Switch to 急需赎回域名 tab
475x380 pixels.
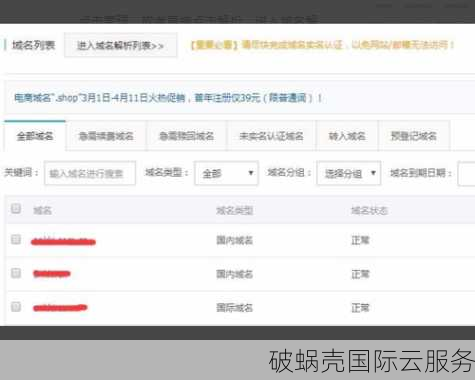tap(186, 136)
